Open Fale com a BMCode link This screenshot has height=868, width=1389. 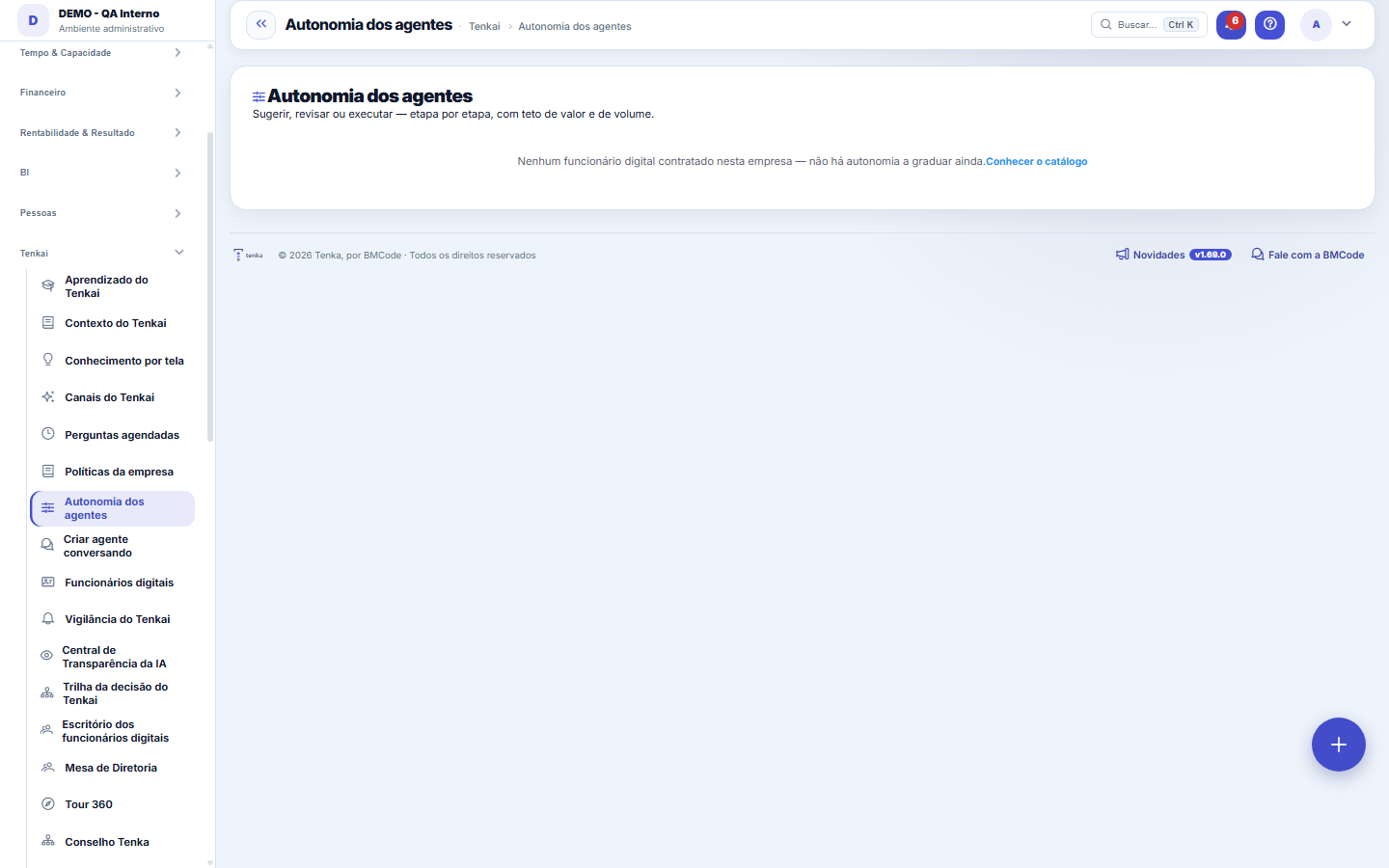pos(1308,255)
